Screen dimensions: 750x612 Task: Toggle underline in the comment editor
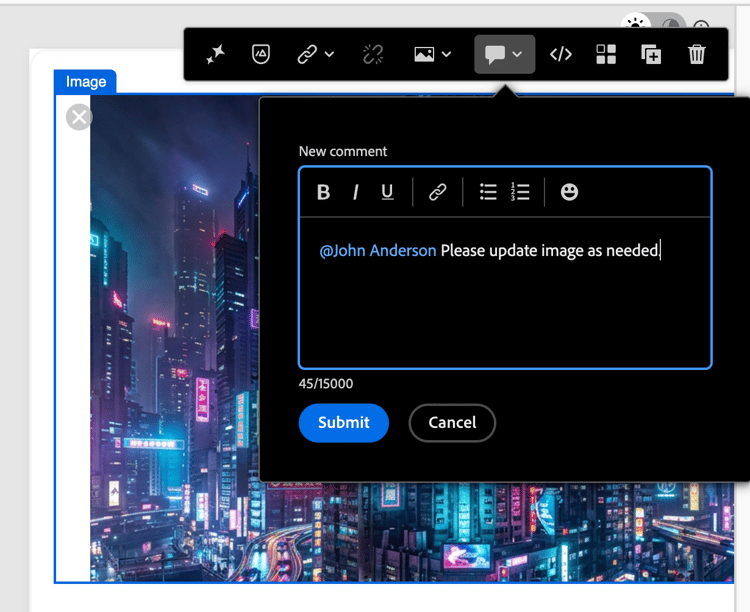point(387,192)
